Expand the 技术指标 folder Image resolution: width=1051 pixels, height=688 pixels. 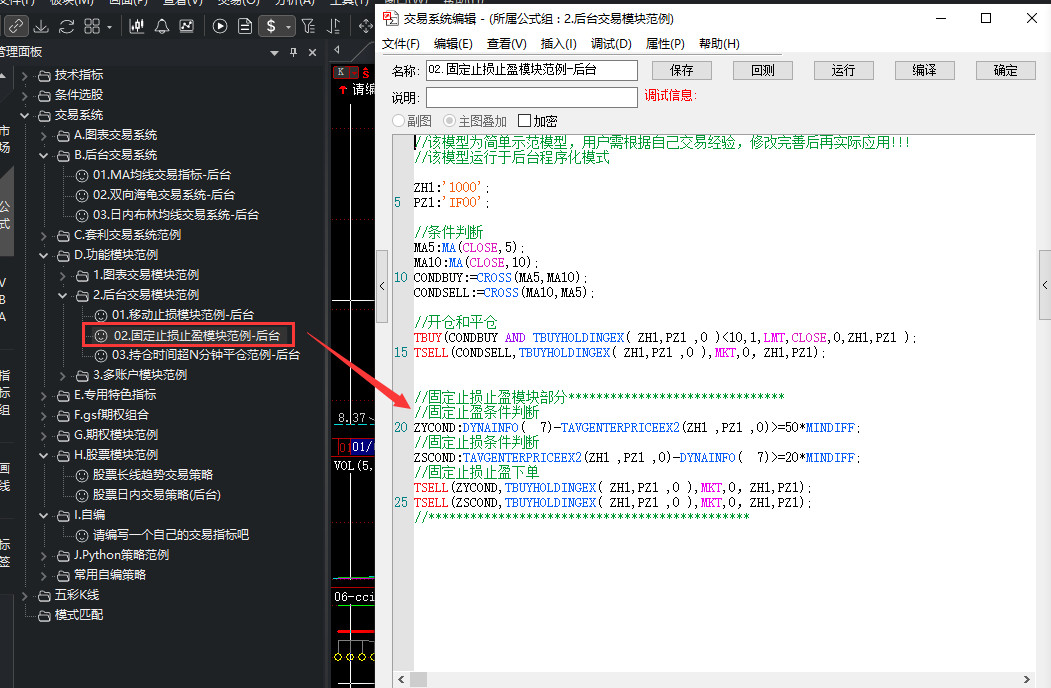[25, 76]
